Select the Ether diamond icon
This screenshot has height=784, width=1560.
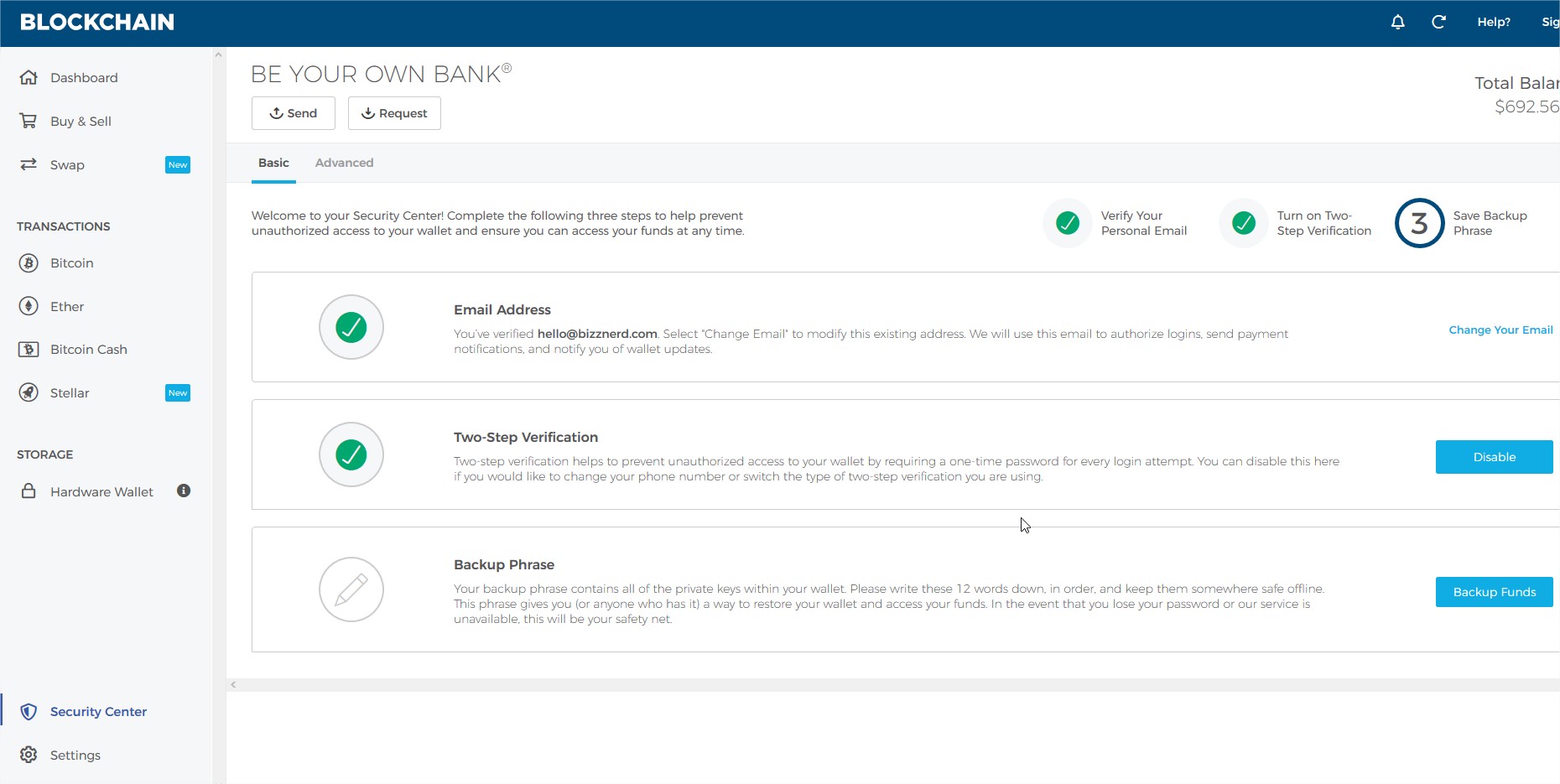tap(29, 306)
